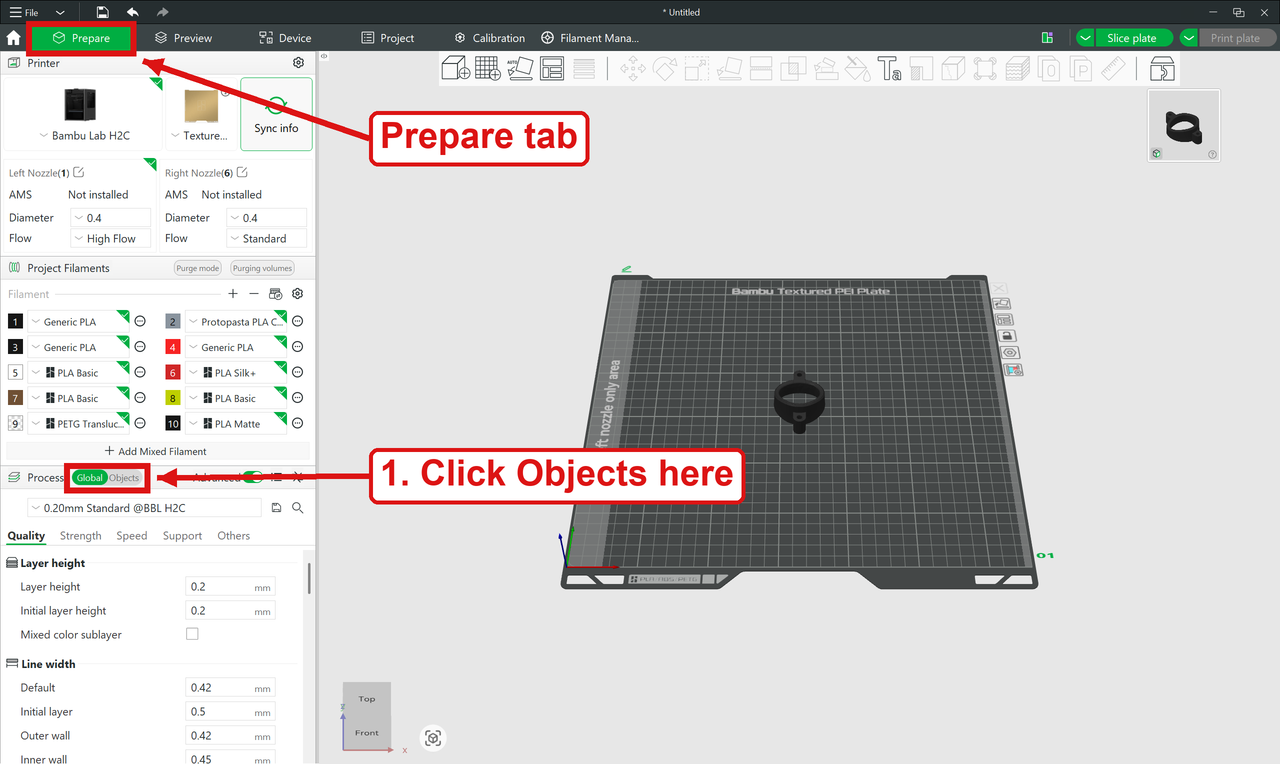This screenshot has height=764, width=1280.
Task: Switch to the Strength settings tab
Action: pos(80,536)
